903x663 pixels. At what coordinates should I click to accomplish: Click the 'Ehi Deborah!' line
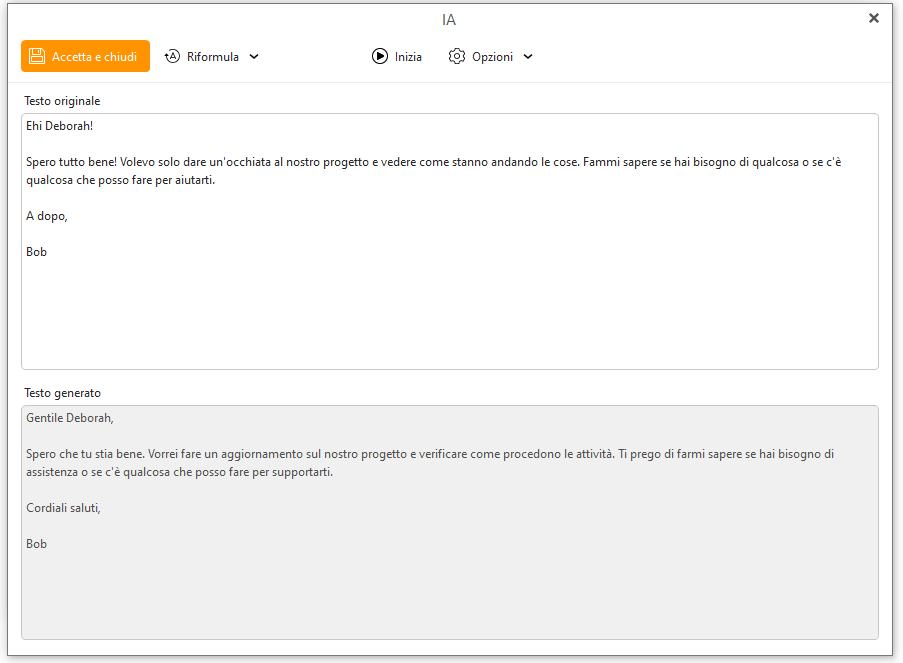point(59,126)
